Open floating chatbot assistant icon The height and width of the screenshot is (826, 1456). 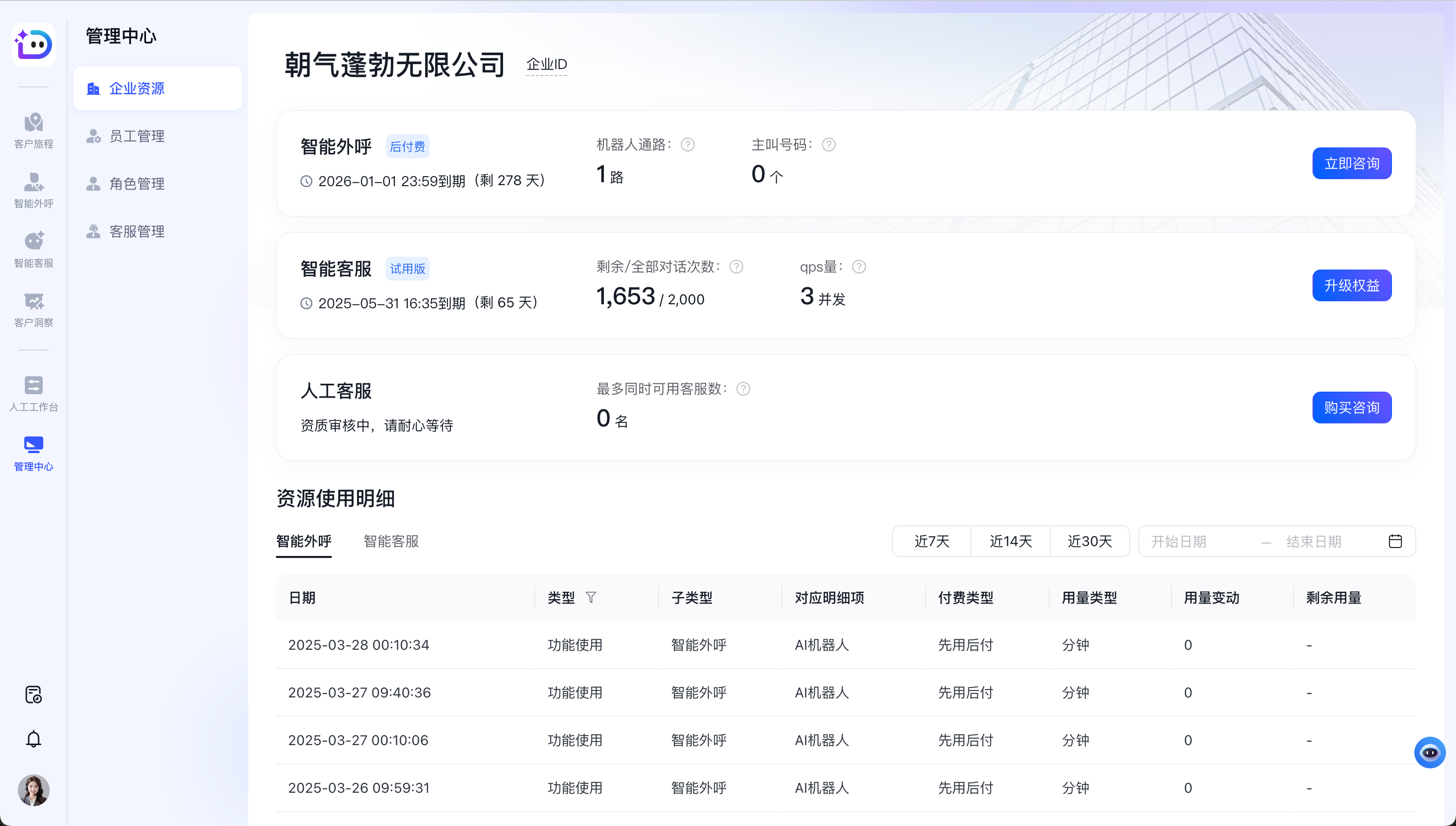click(1429, 752)
